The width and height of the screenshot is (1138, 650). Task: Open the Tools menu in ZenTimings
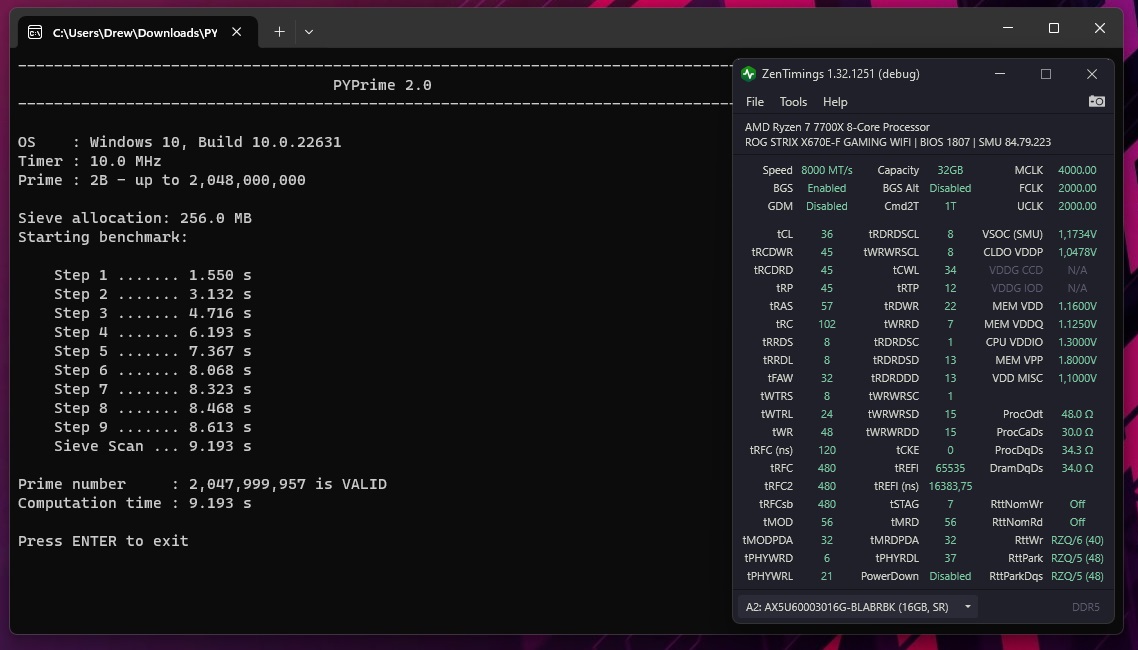(x=793, y=102)
